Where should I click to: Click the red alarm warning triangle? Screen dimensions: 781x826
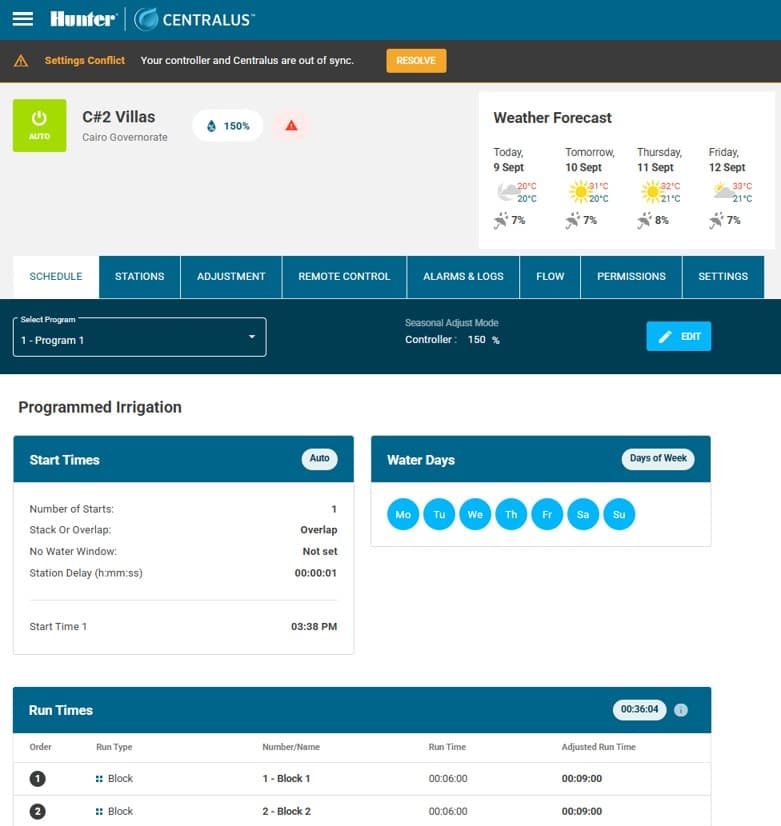click(x=291, y=126)
